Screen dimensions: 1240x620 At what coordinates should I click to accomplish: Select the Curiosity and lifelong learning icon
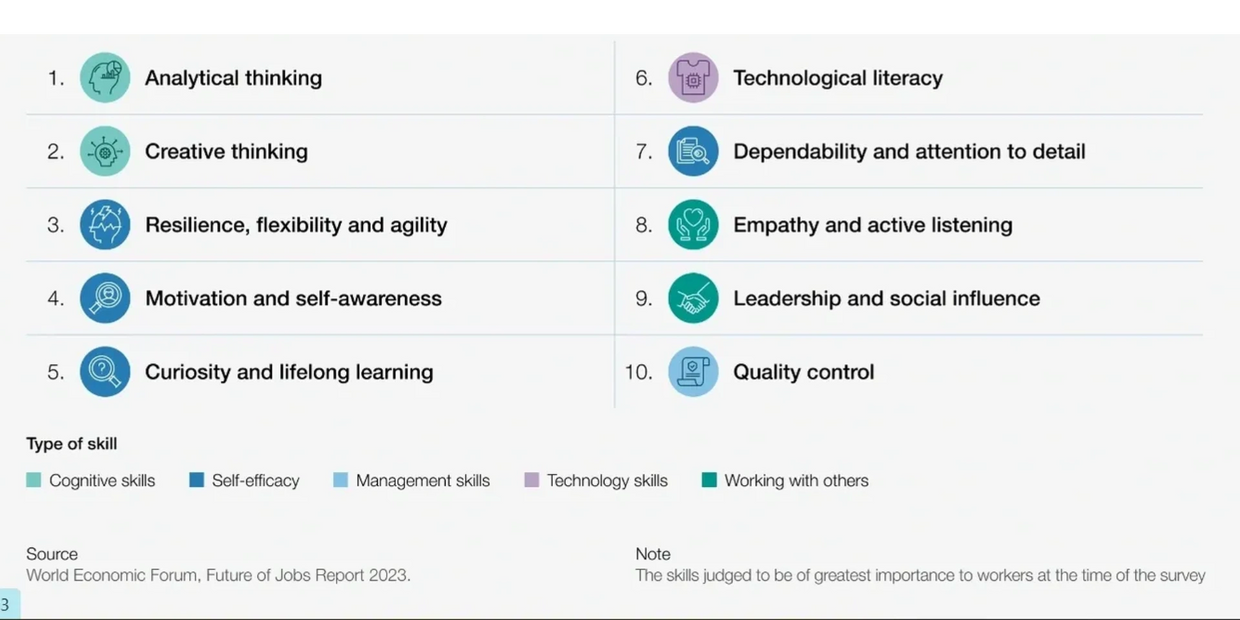[105, 372]
